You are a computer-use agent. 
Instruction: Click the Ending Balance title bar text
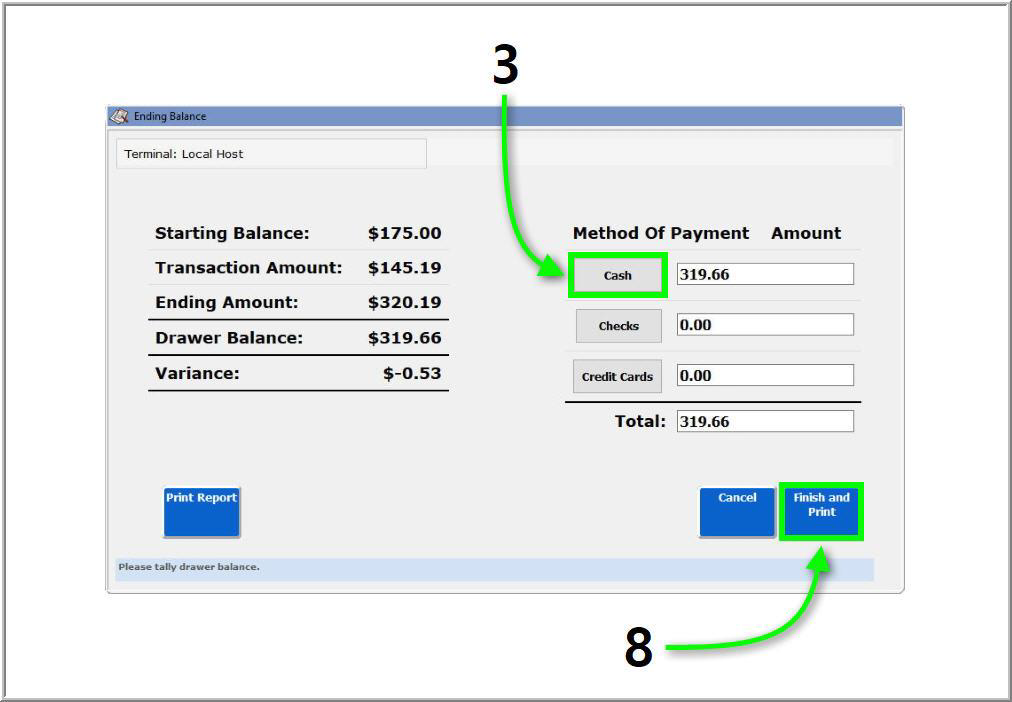[170, 116]
